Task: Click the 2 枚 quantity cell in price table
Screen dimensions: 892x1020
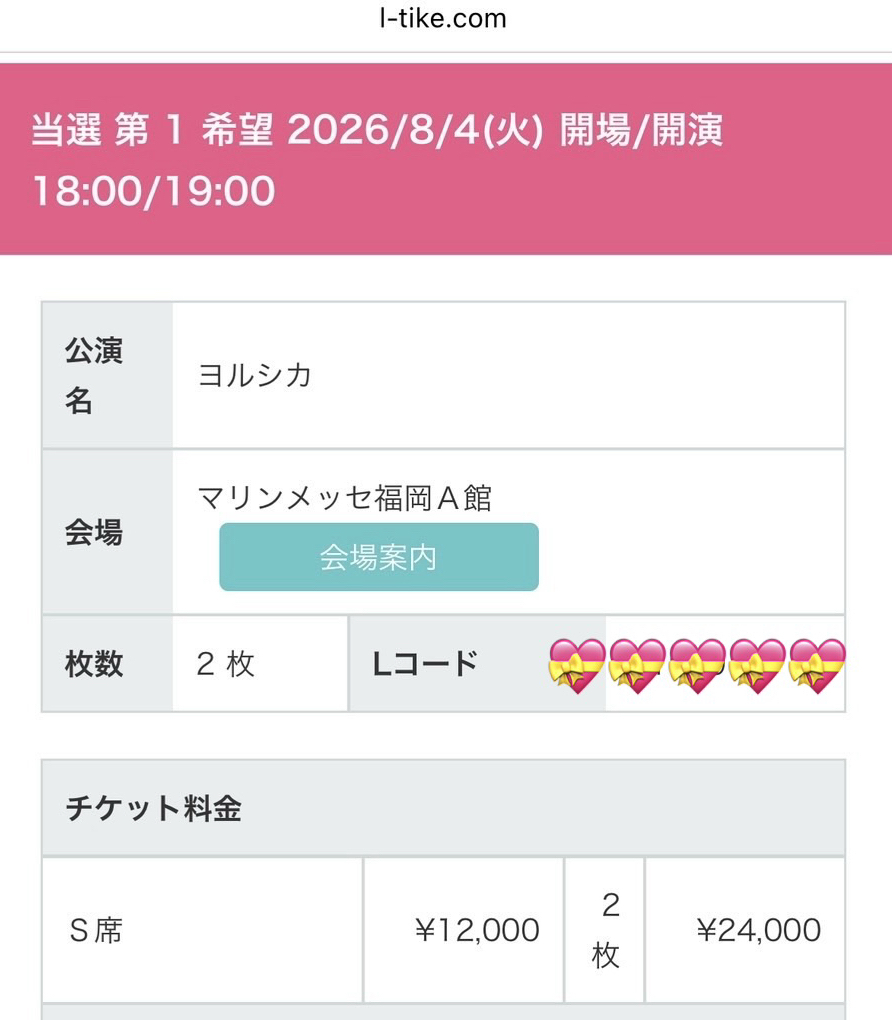Action: point(605,931)
